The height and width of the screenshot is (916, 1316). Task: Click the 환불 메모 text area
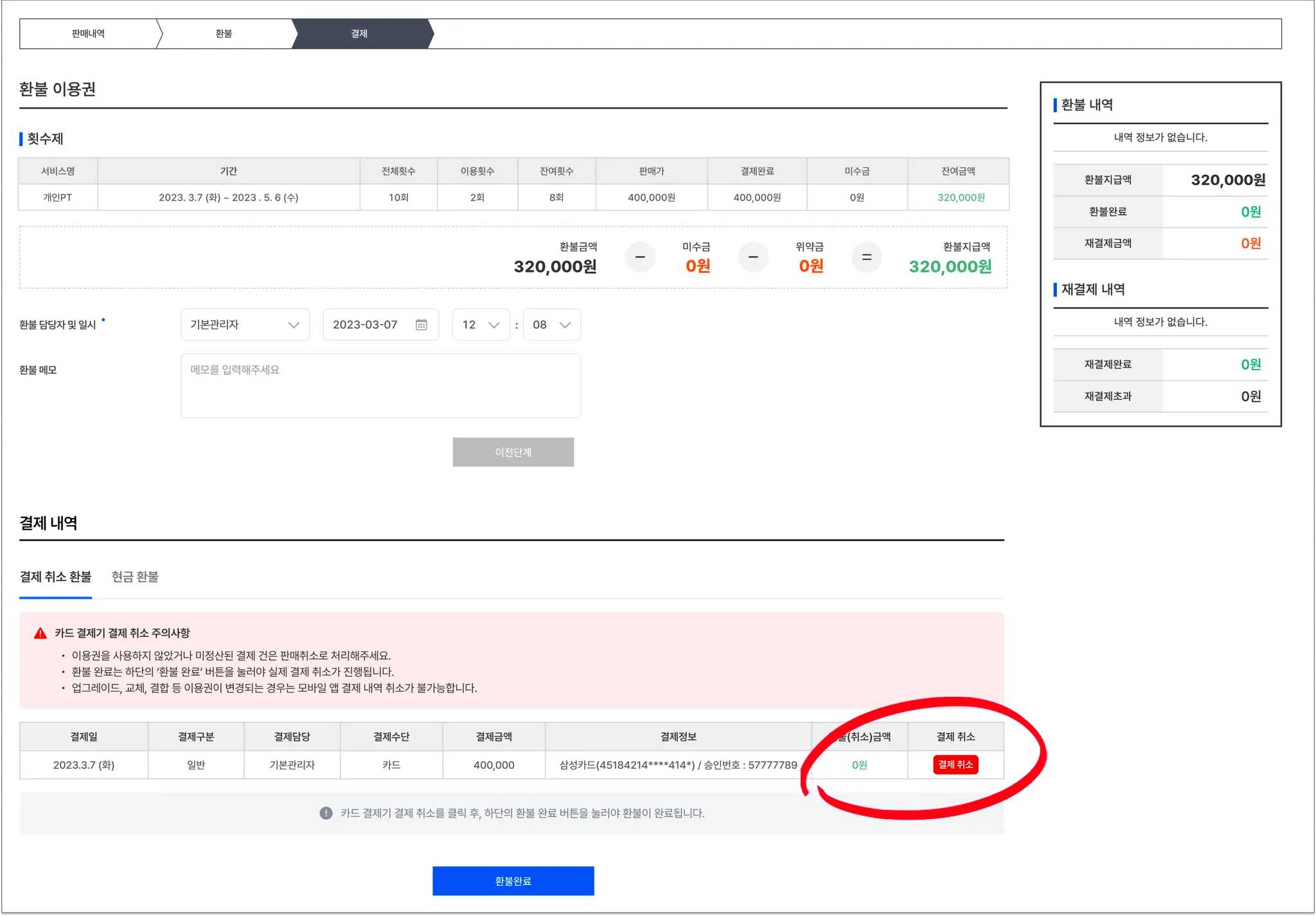[380, 386]
